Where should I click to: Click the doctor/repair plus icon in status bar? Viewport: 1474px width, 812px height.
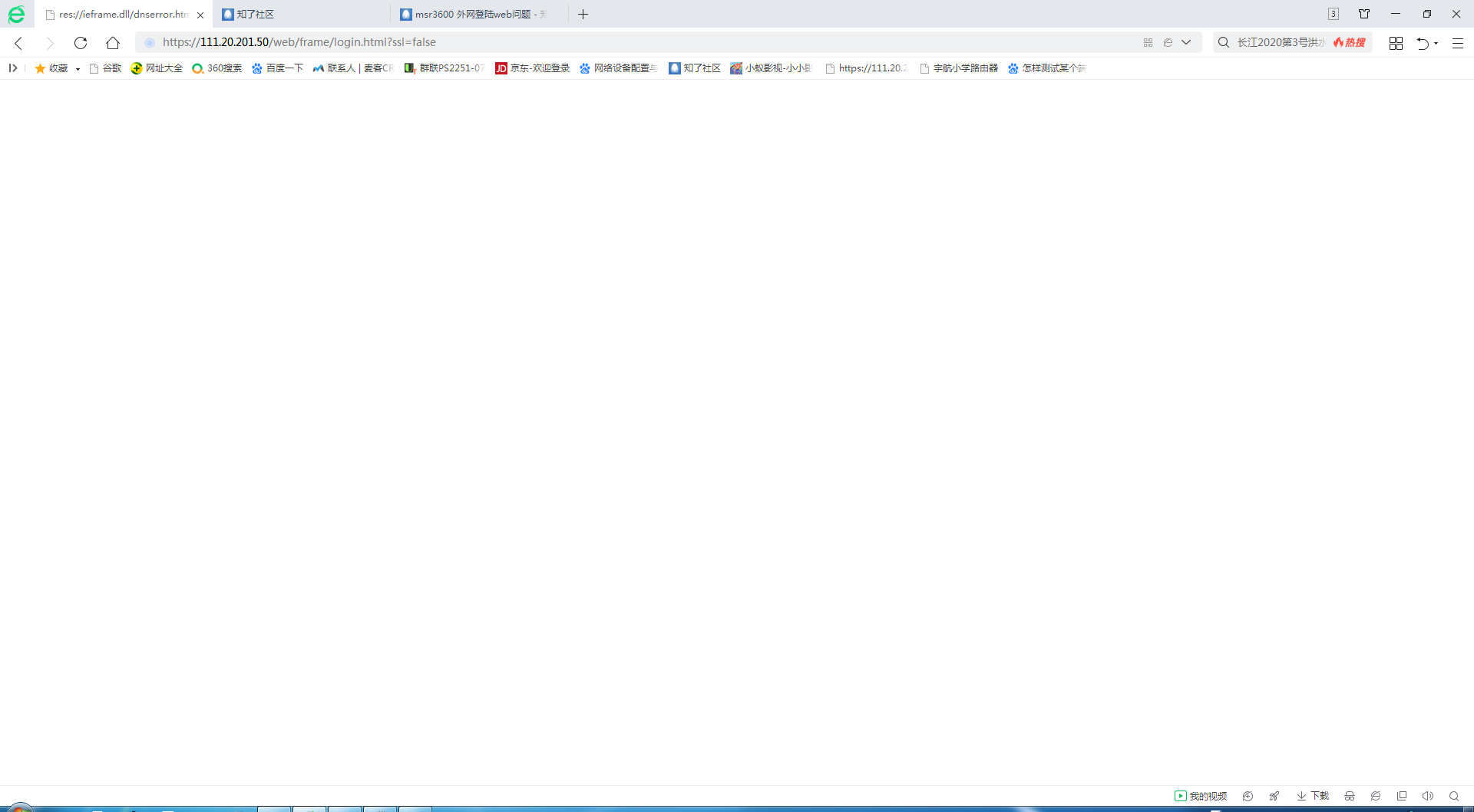tap(1248, 796)
